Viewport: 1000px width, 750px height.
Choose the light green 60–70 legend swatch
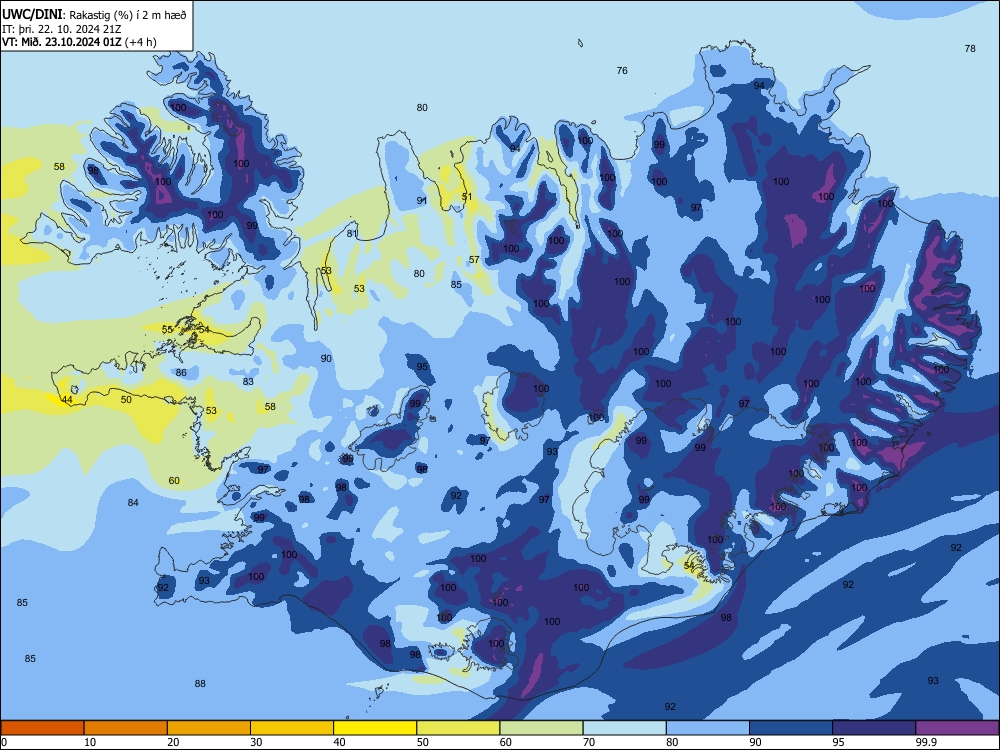[x=541, y=728]
